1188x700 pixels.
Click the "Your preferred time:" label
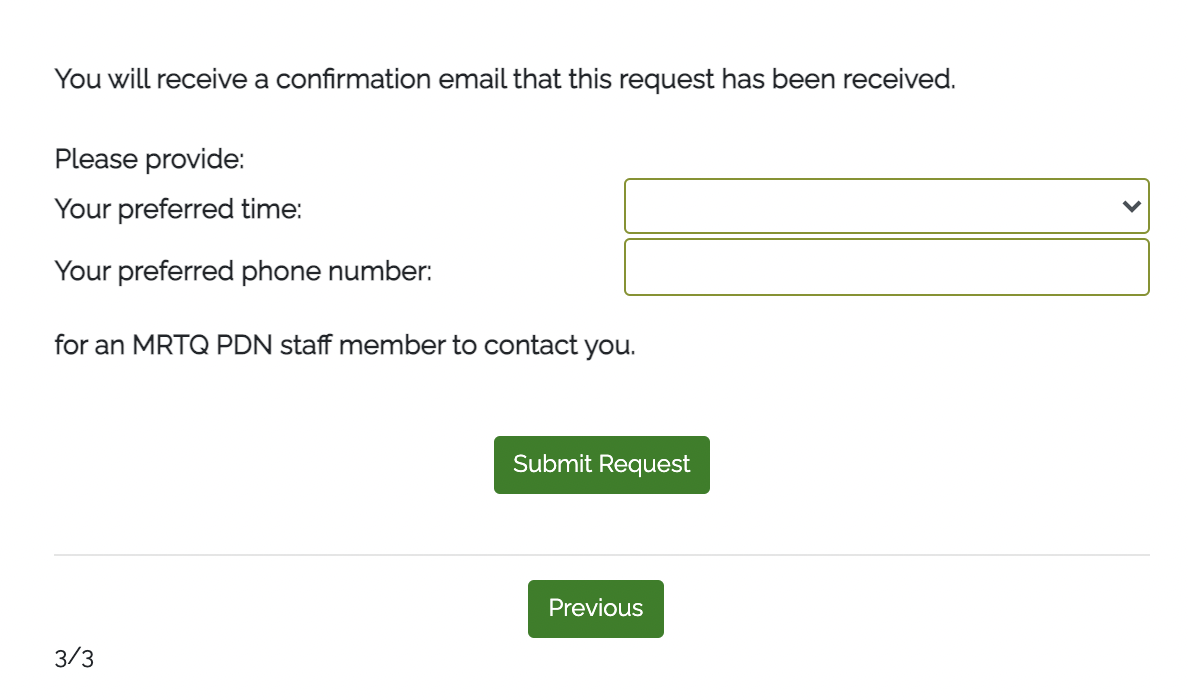[178, 210]
